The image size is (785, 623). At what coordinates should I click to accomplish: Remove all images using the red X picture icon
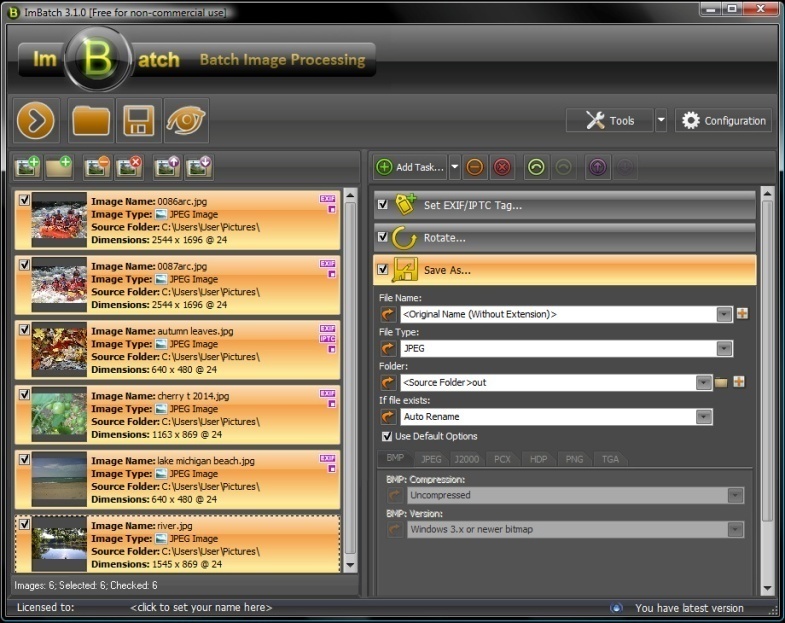[x=129, y=167]
